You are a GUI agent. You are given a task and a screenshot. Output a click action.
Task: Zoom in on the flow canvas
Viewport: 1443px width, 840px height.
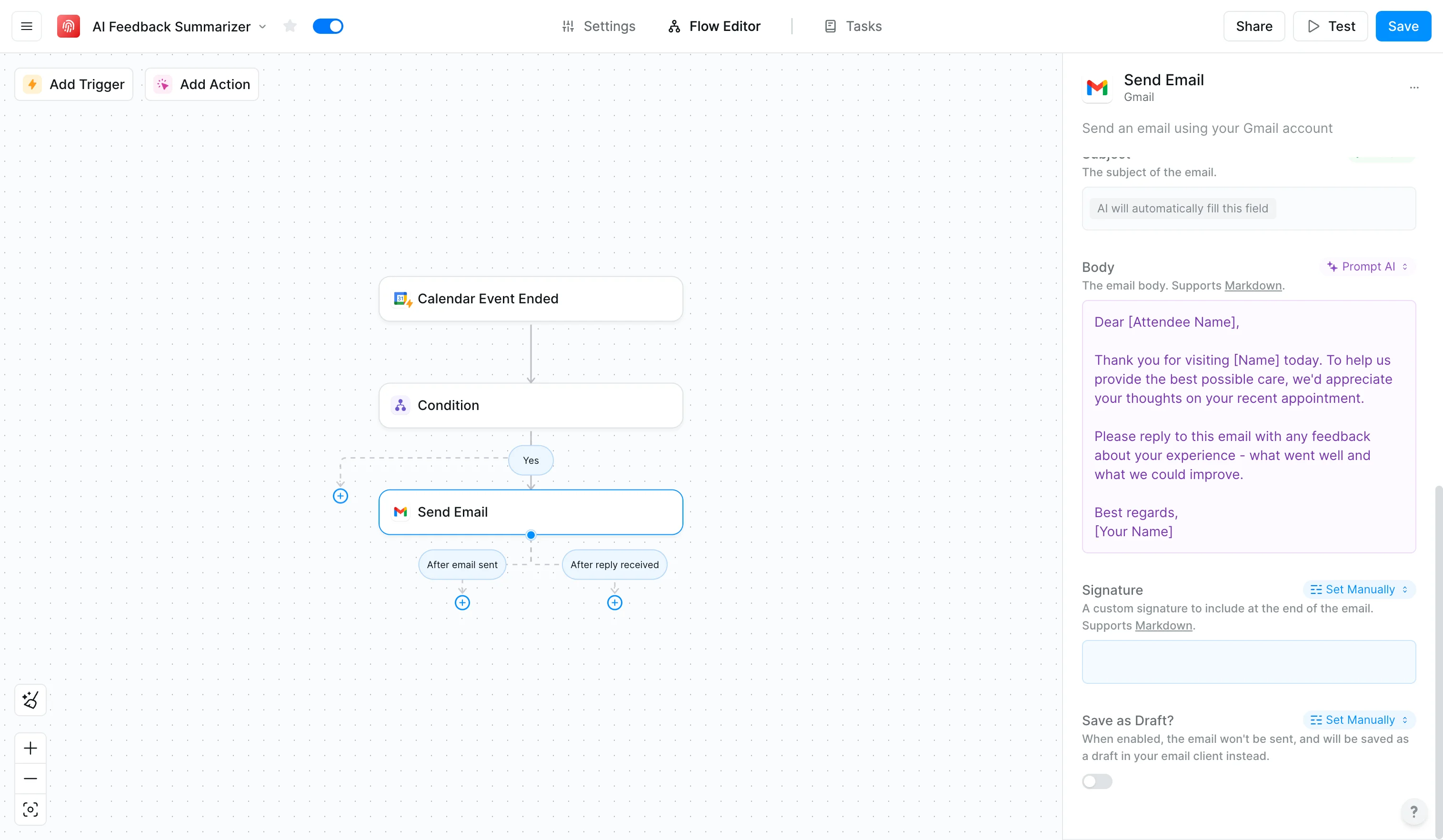[x=30, y=748]
